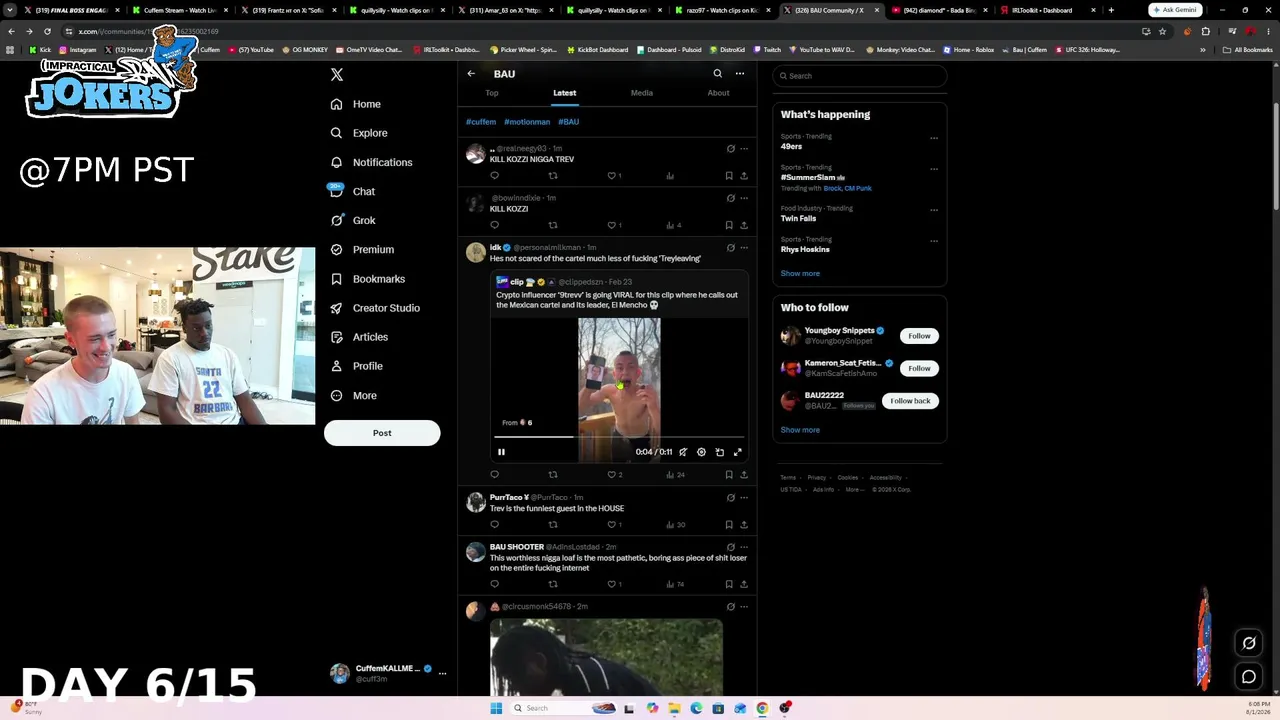Follow back BAU22222
The height and width of the screenshot is (720, 1280).
coord(910,401)
